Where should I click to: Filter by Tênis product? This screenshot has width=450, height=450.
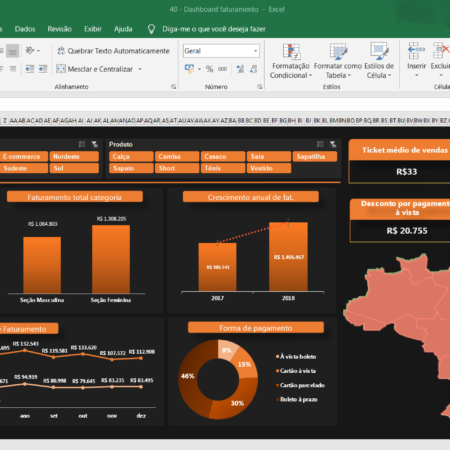[x=223, y=168]
